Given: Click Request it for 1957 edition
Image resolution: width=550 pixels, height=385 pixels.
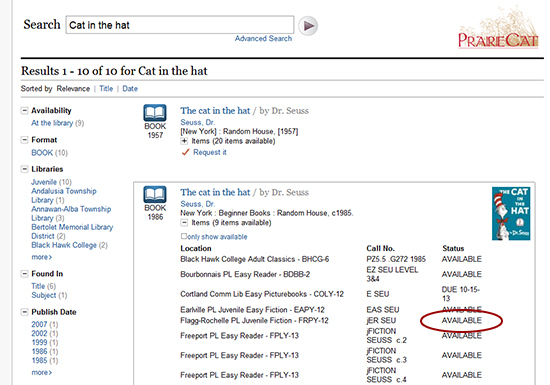Looking at the screenshot, I should [x=210, y=152].
